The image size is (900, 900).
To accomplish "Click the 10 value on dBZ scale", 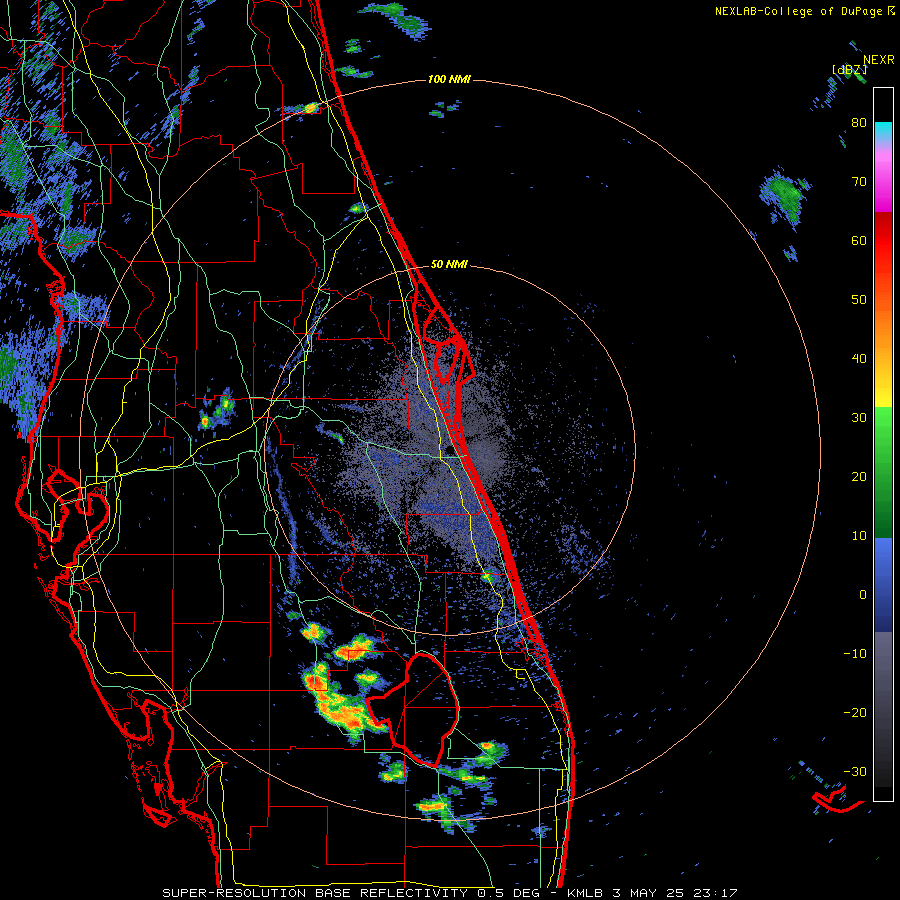I will 859,536.
